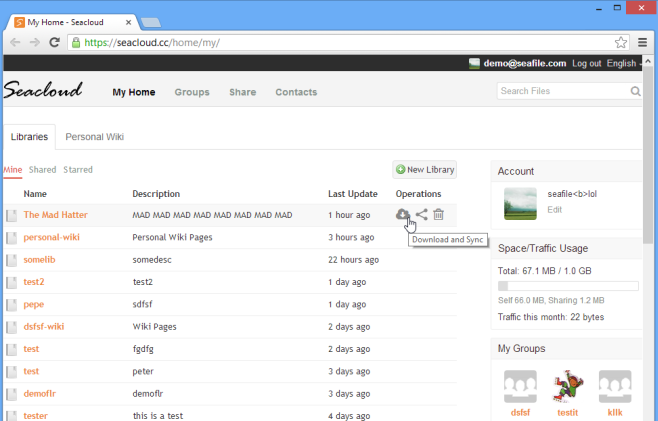Reload the page with refresh icon
Viewport: 658px width, 421px height.
coord(54,42)
